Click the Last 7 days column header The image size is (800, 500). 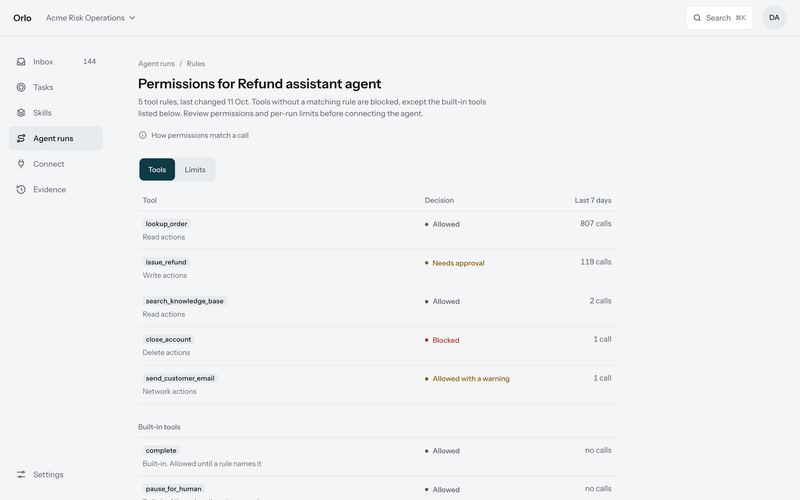[x=593, y=201]
